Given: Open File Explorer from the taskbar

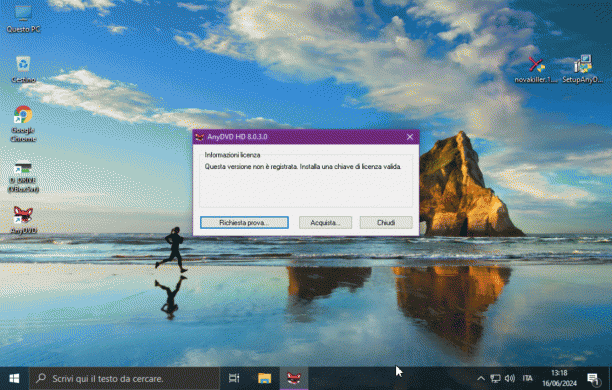Looking at the screenshot, I should pos(264,378).
